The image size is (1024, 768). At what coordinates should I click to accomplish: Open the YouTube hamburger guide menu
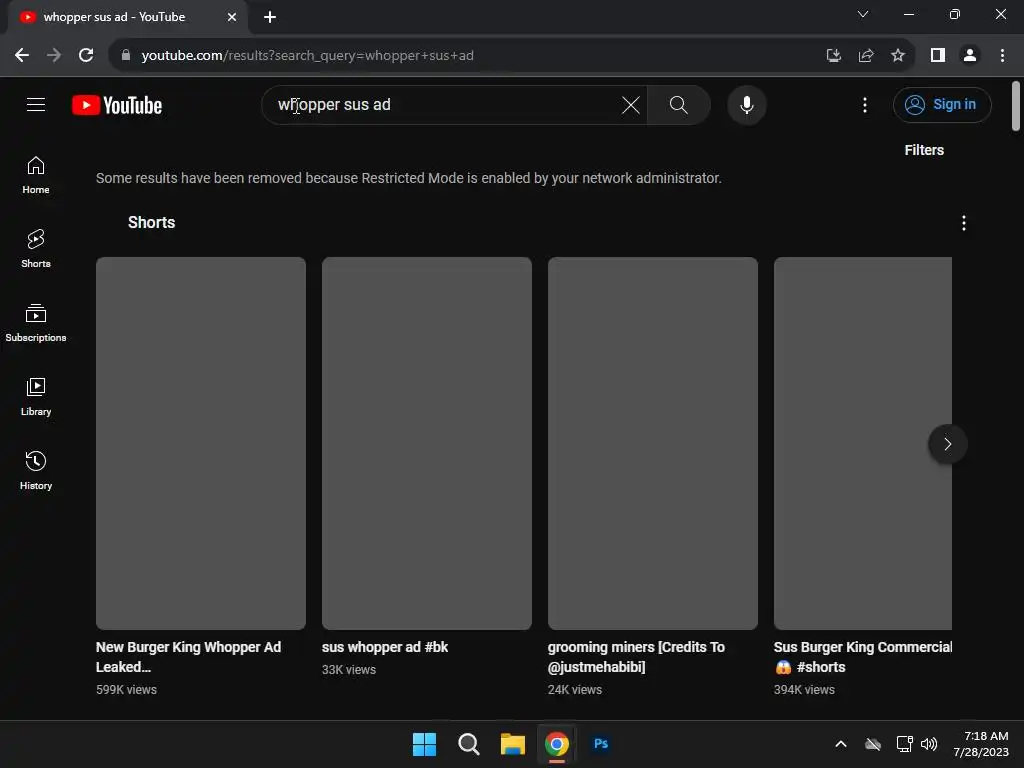tap(36, 104)
